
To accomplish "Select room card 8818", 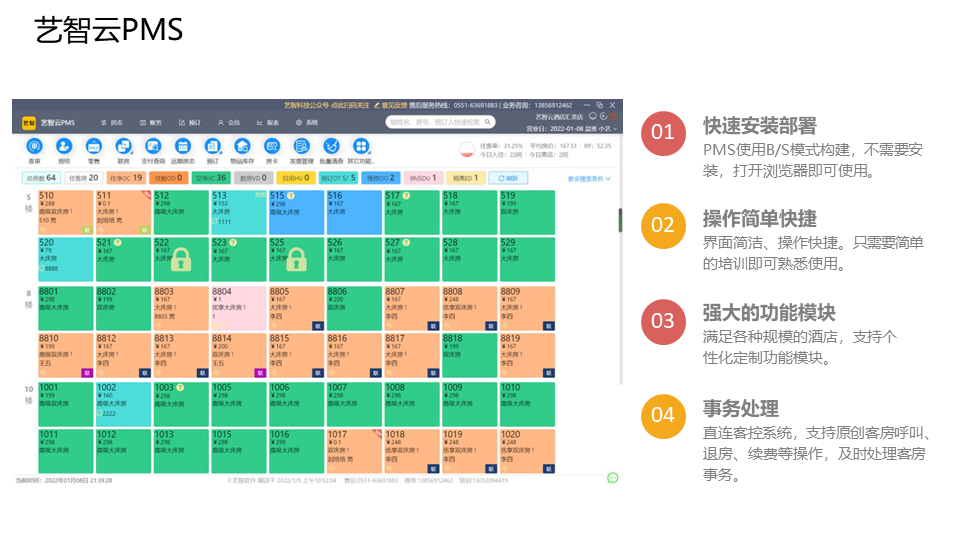I will click(x=470, y=355).
